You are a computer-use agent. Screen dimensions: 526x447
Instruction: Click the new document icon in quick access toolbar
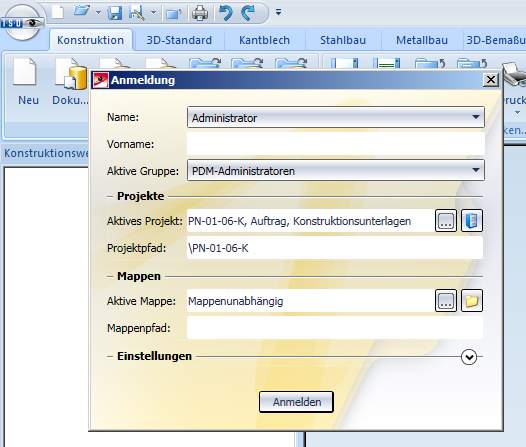pos(58,12)
